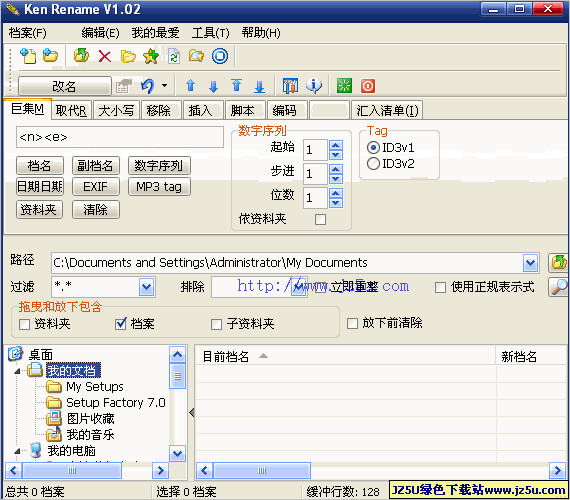570x500 pixels.
Task: Click the 数字序列 button
Action: [159, 166]
